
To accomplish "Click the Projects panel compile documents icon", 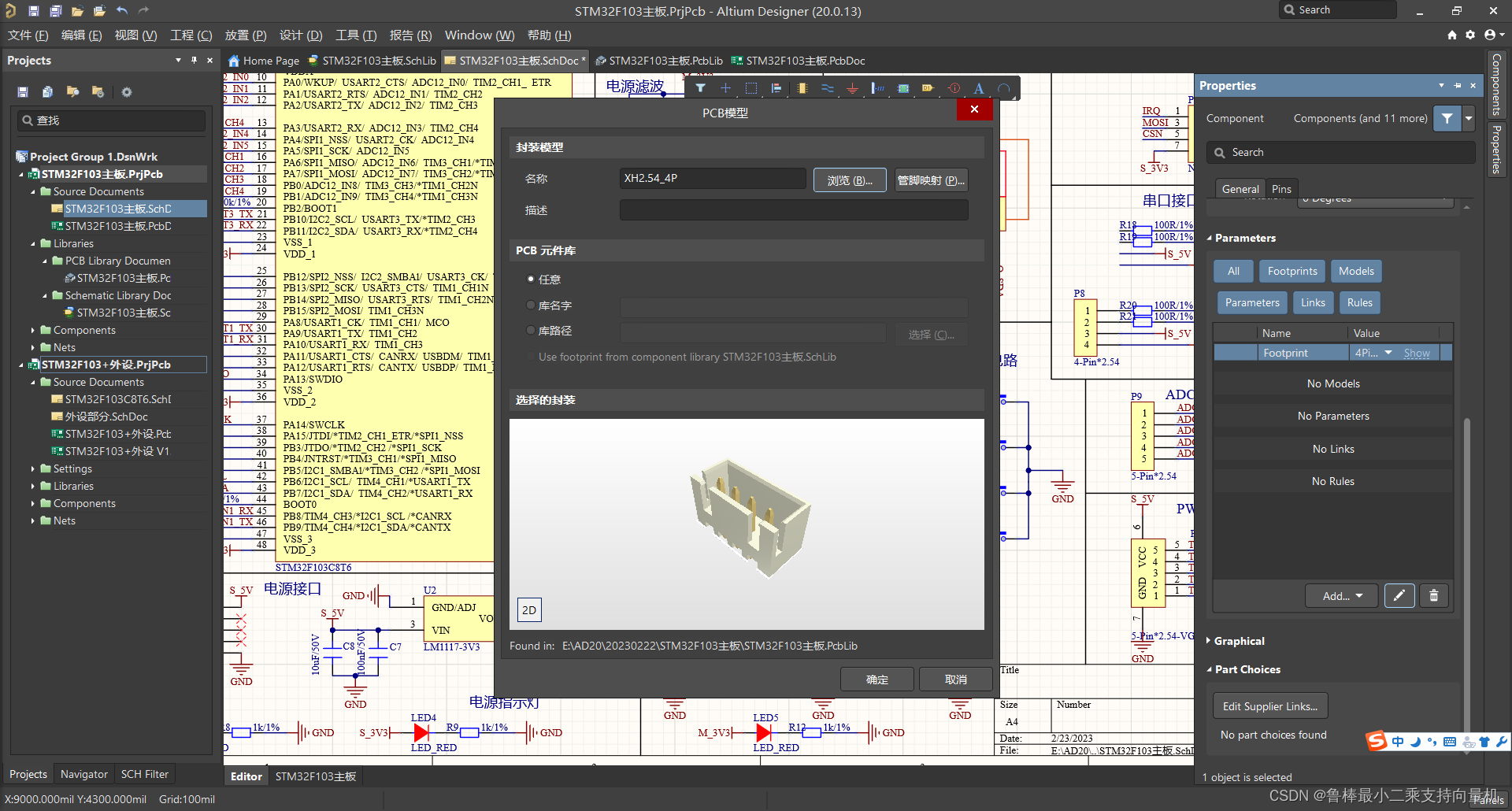I will pyautogui.click(x=47, y=92).
